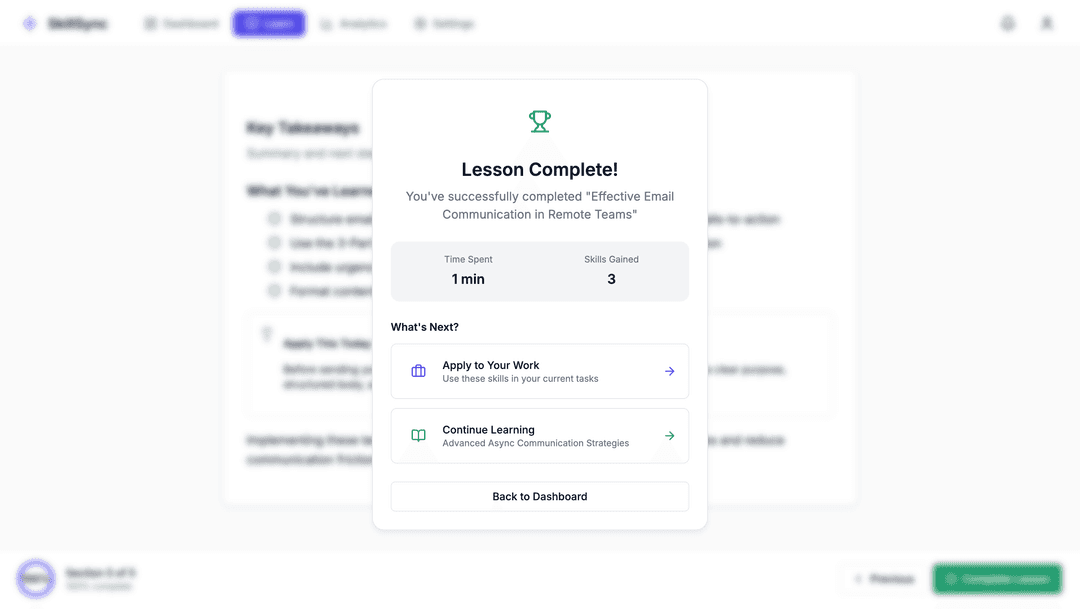The width and height of the screenshot is (1080, 609).
Task: Click the green Complete Lesson button
Action: tap(997, 579)
